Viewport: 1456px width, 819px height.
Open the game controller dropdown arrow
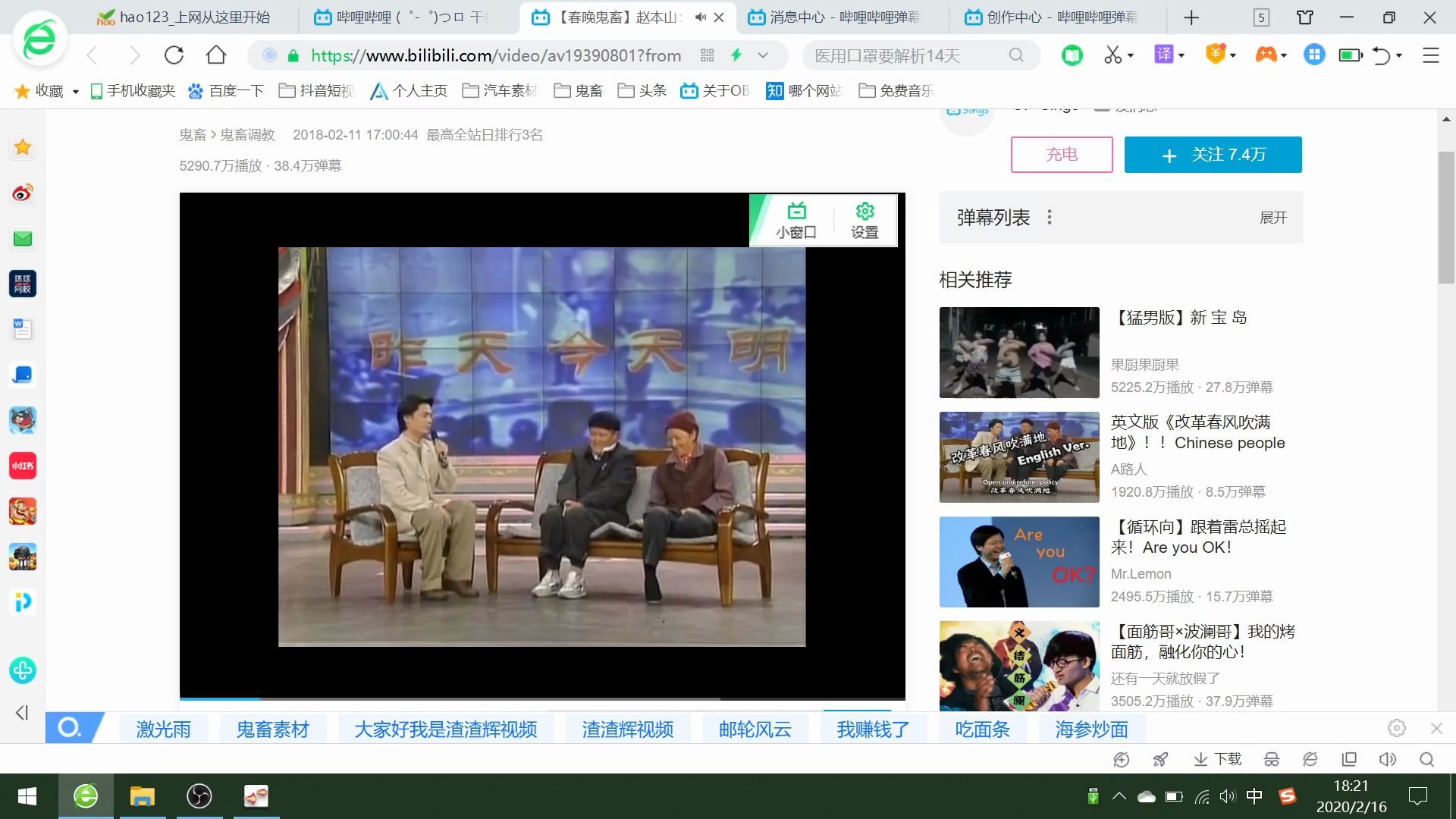(1284, 55)
